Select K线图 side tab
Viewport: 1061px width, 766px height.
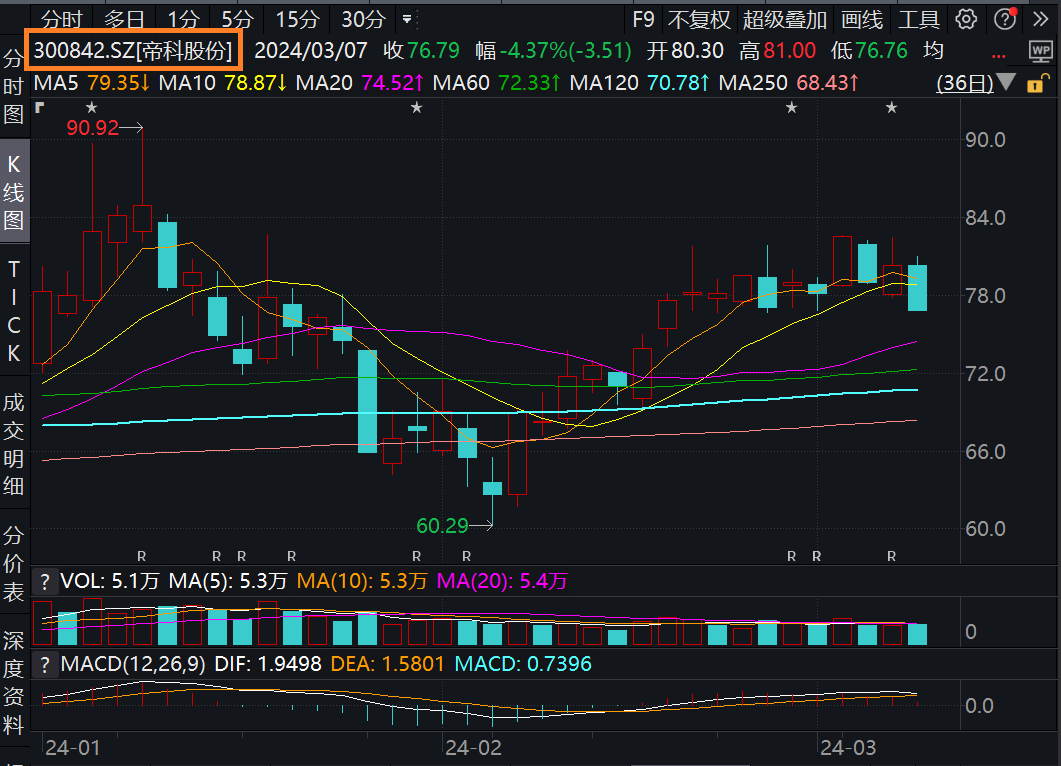[14, 192]
